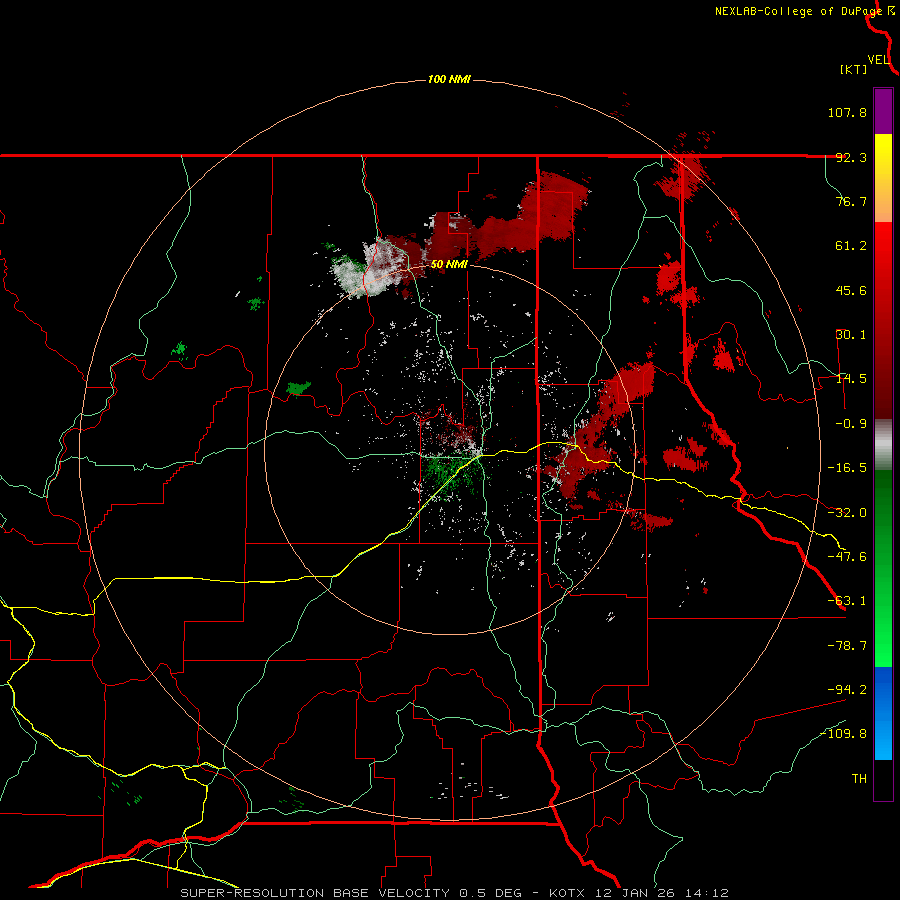Click the KOTX station identifier
The width and height of the screenshot is (900, 900).
click(567, 893)
